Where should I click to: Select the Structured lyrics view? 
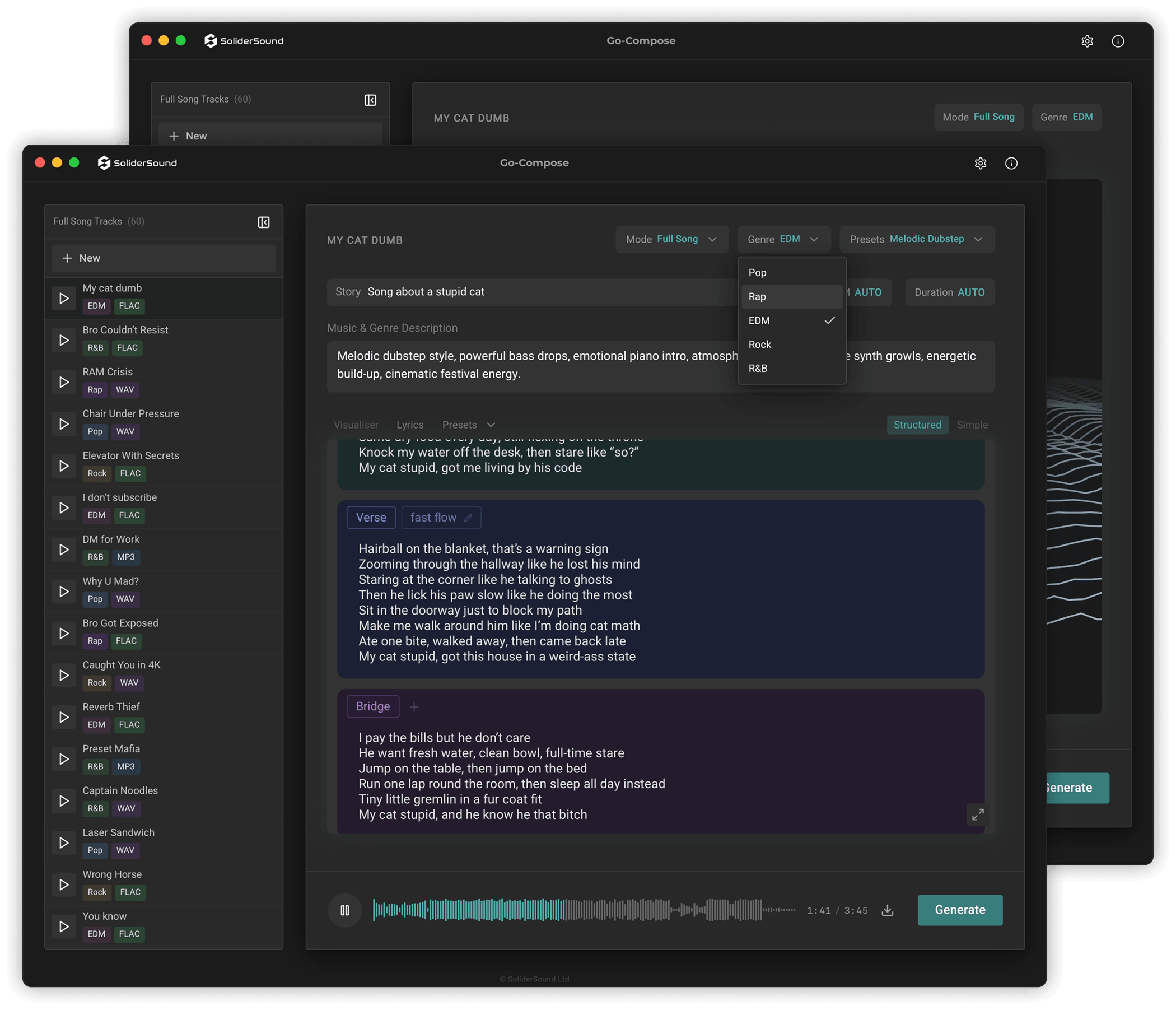coord(917,425)
